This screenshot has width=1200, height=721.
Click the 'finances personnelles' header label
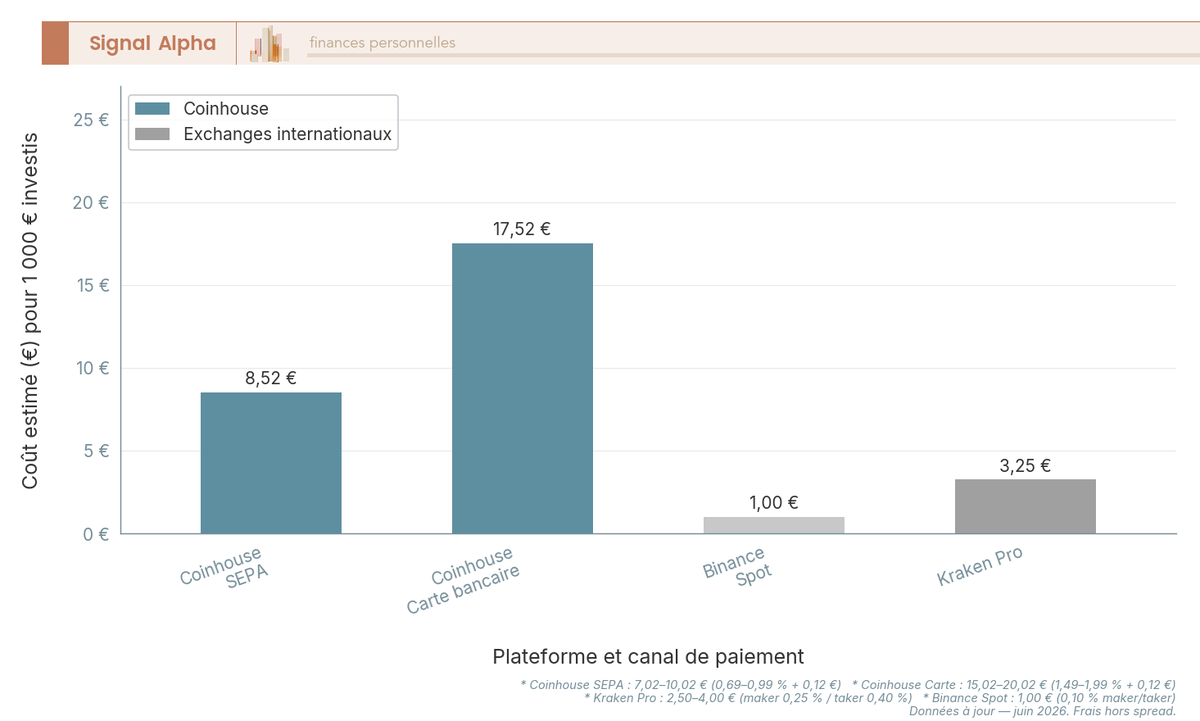pyautogui.click(x=383, y=43)
